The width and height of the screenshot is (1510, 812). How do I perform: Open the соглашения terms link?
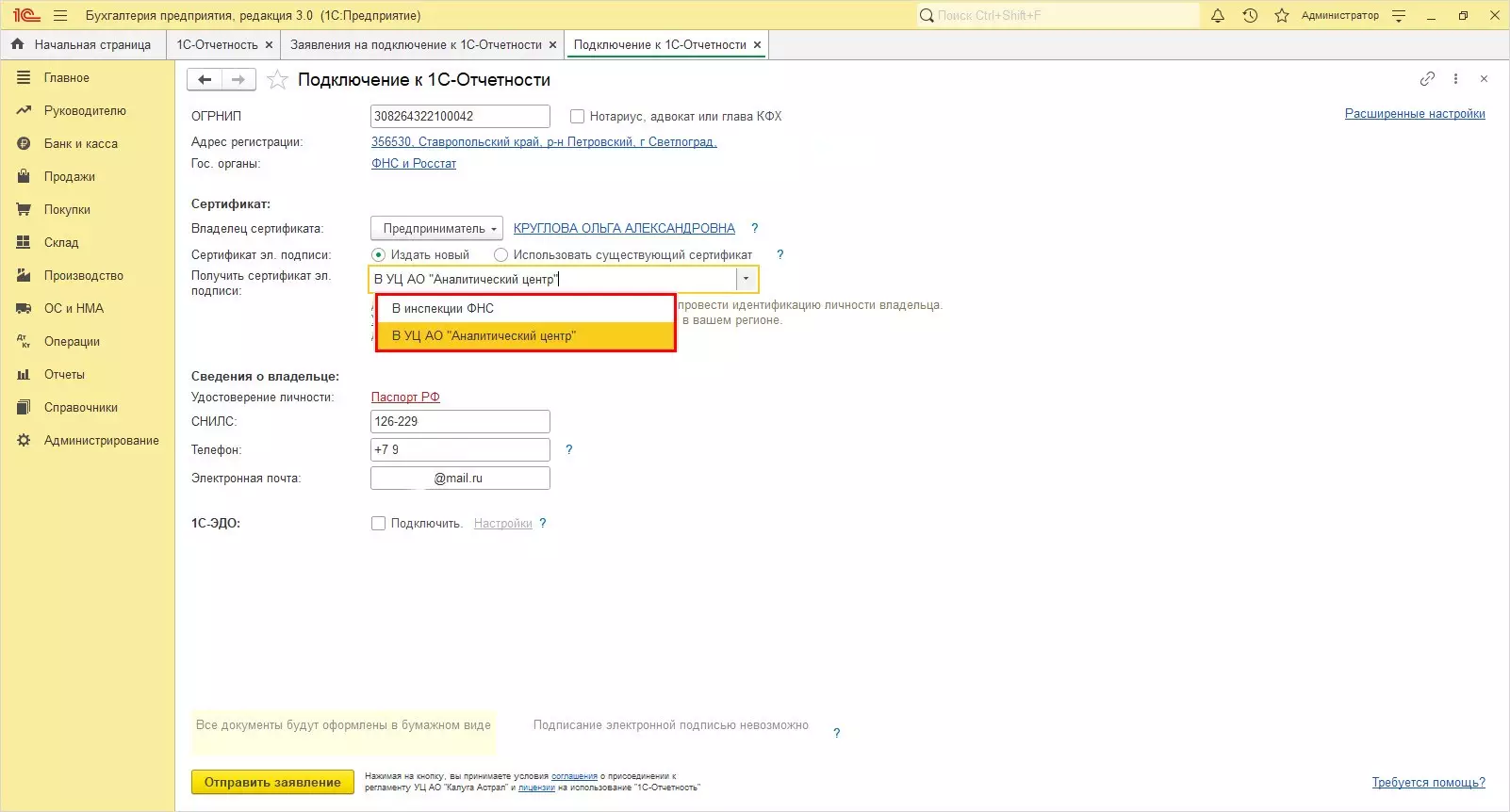click(574, 776)
